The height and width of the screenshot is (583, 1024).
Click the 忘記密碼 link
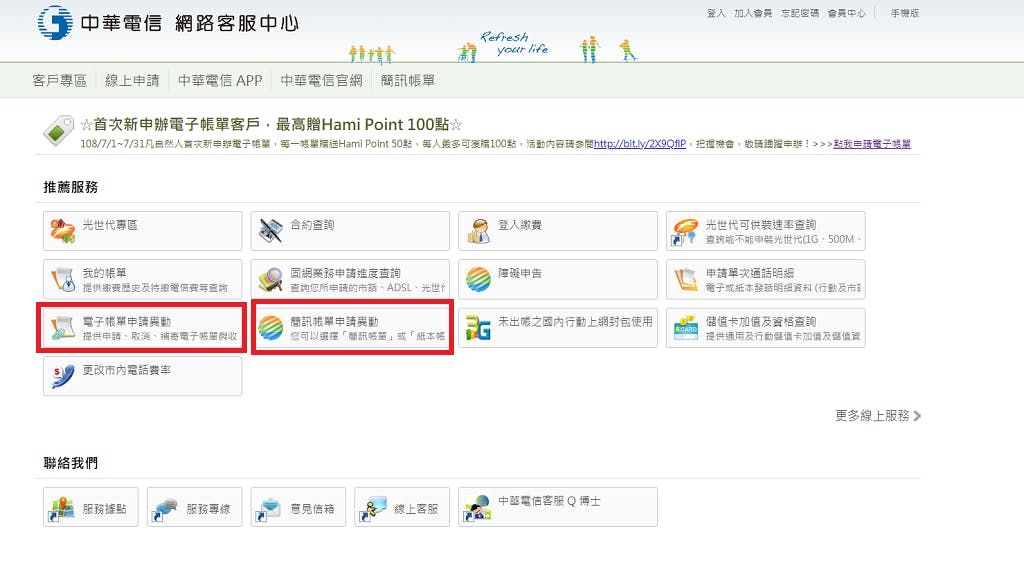coord(800,13)
